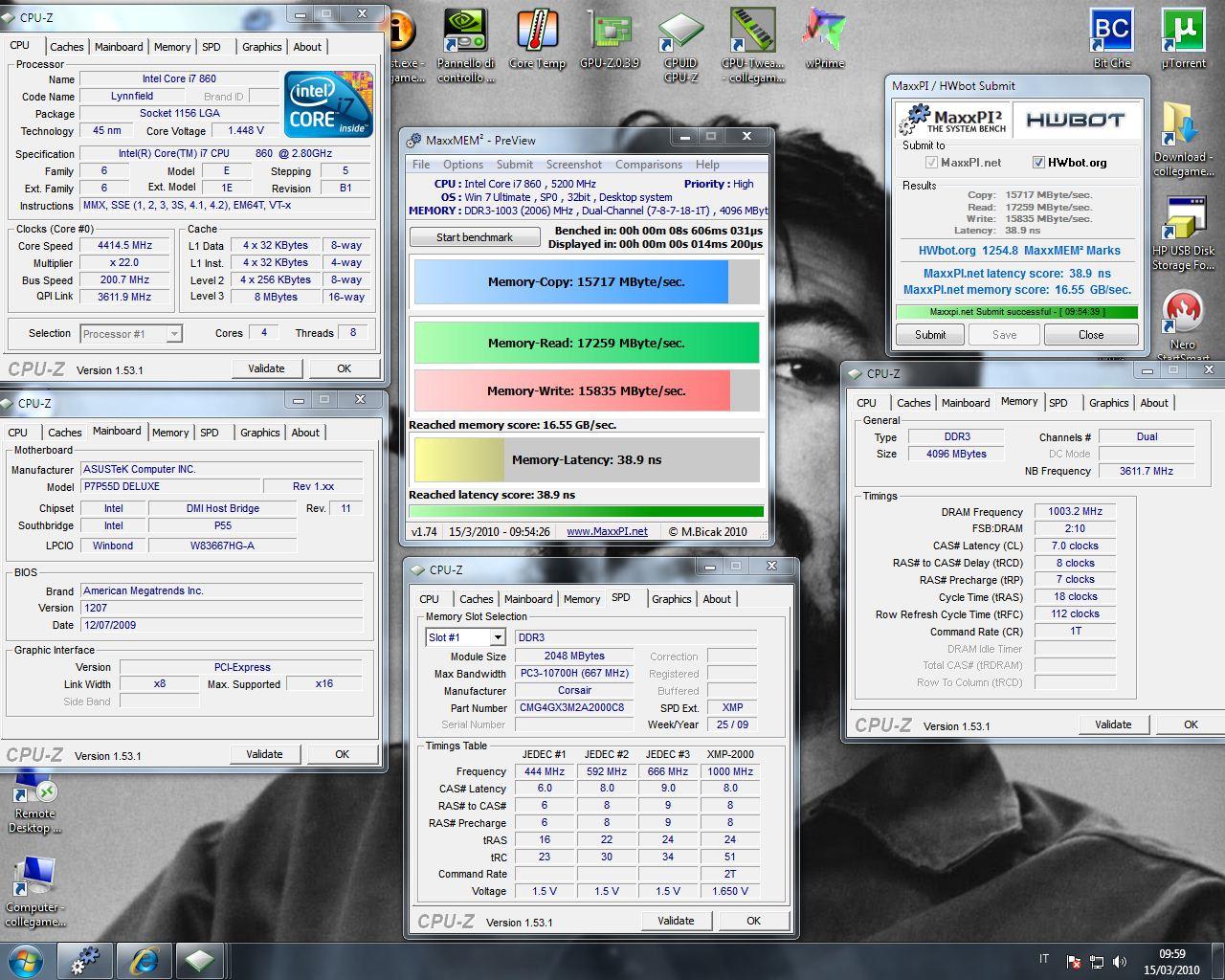The width and height of the screenshot is (1225, 980).
Task: Click the MaxxPI² system bench logo
Action: coord(953,120)
